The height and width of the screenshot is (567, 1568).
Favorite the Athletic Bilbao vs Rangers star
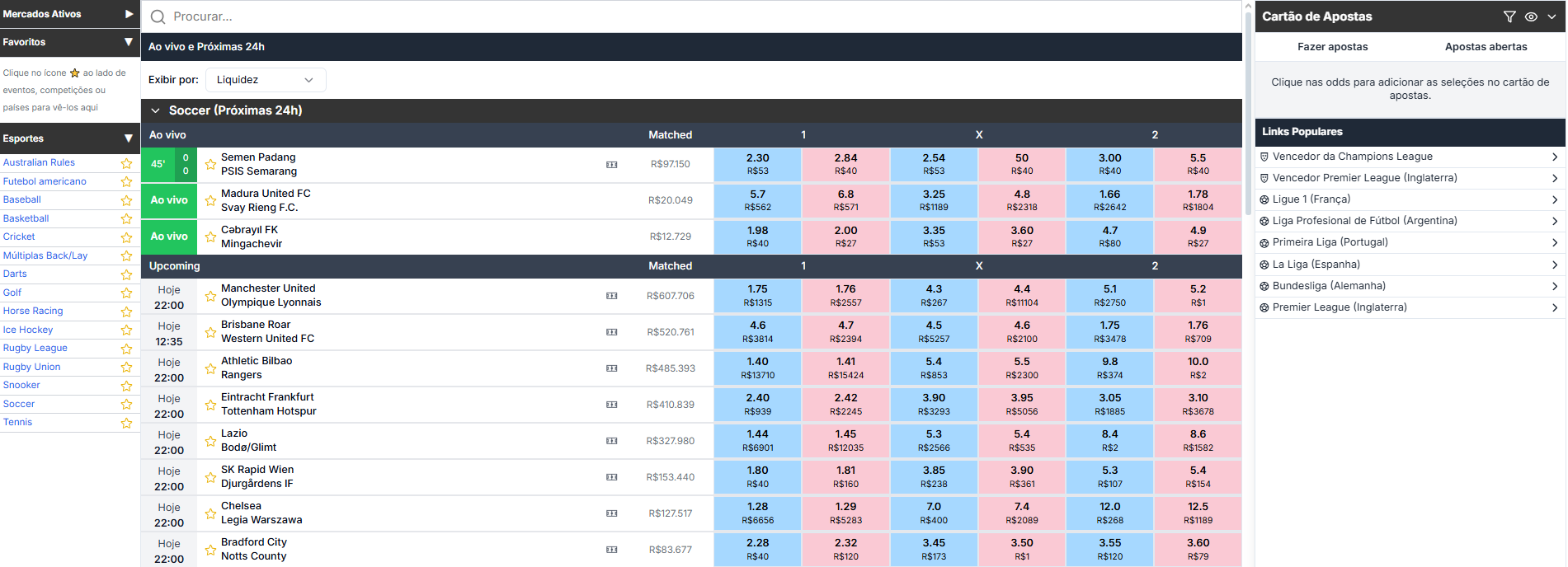click(210, 368)
